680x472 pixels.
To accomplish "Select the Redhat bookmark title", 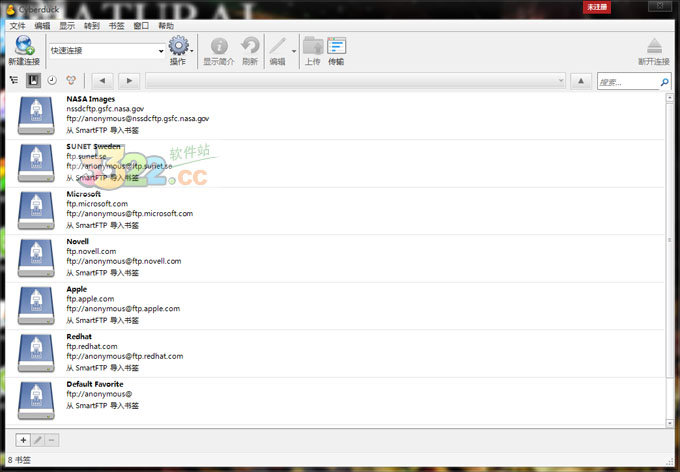I will coord(79,337).
